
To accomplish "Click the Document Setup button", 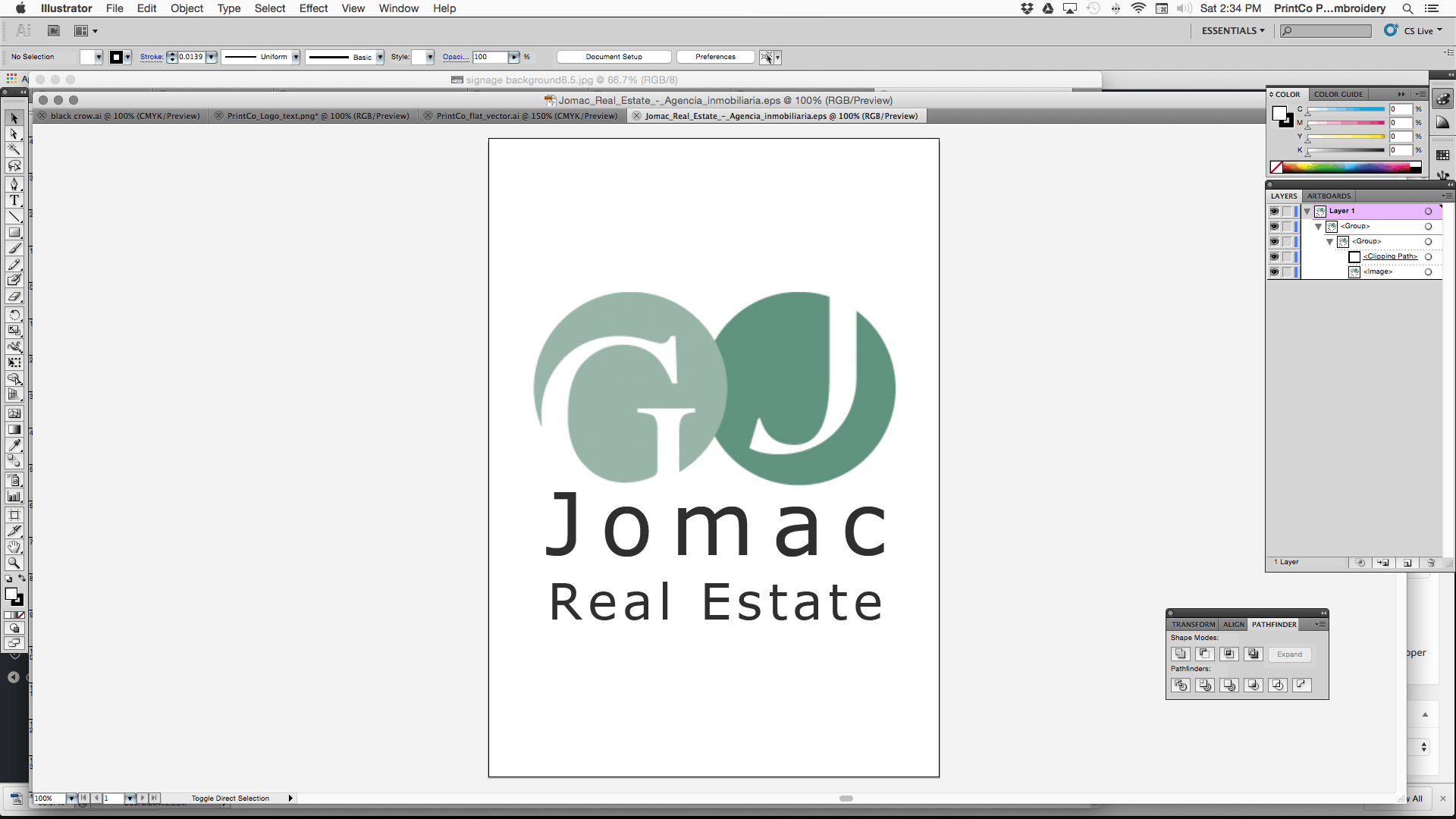I will [x=614, y=57].
